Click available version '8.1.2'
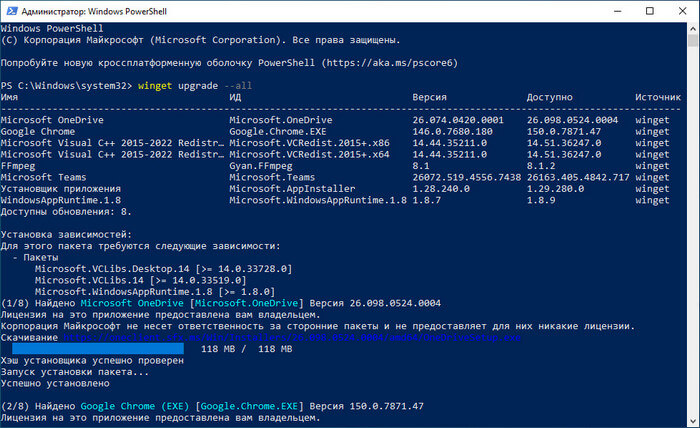 pyautogui.click(x=541, y=166)
